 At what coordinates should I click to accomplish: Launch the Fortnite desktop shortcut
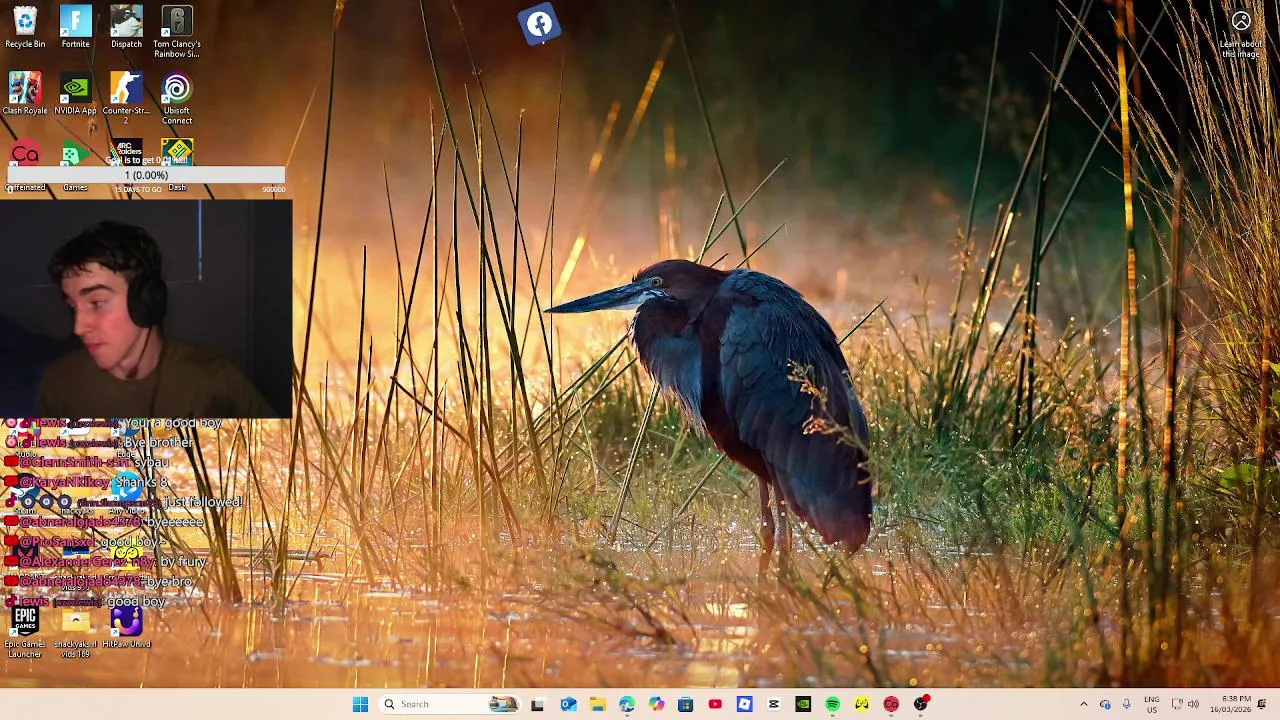coord(75,27)
